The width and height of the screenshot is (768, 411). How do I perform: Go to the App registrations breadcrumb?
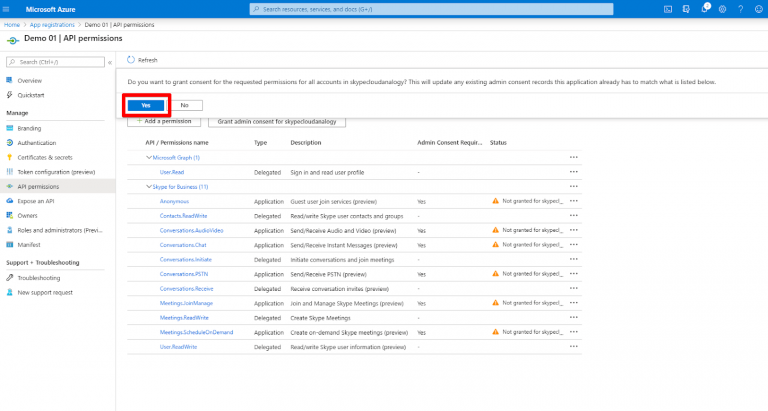point(52,24)
